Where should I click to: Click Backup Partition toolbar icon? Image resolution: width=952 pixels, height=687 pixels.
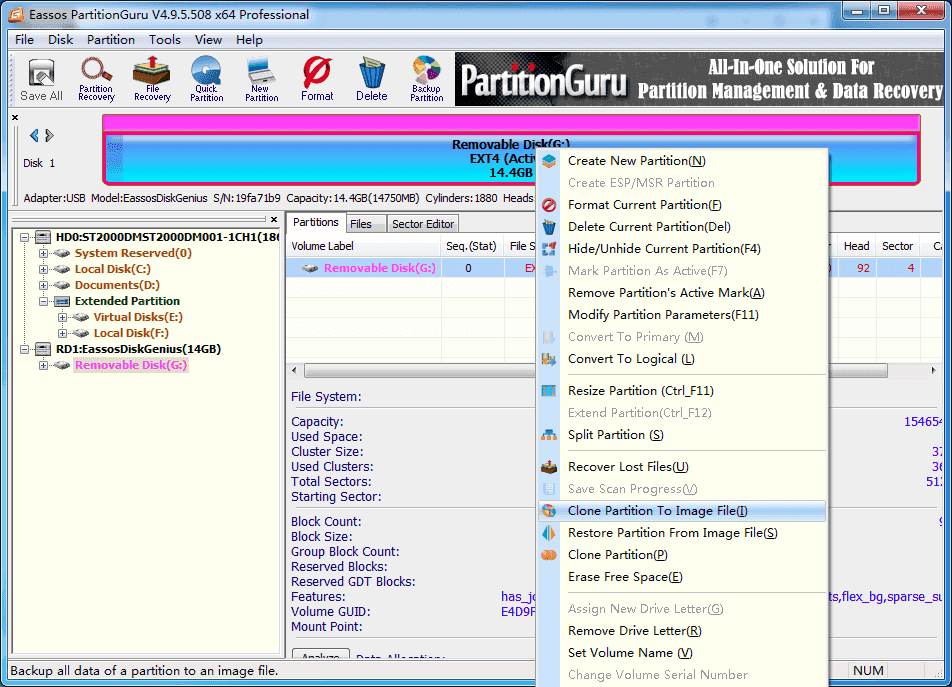coord(427,80)
